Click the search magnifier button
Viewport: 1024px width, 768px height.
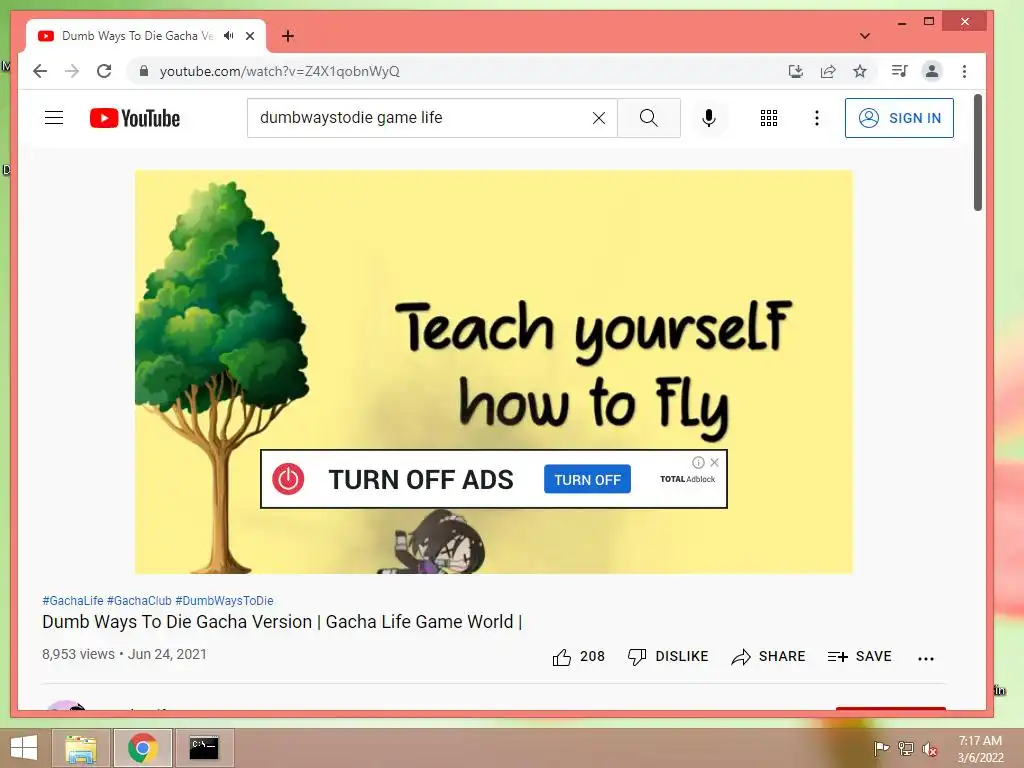click(x=648, y=118)
